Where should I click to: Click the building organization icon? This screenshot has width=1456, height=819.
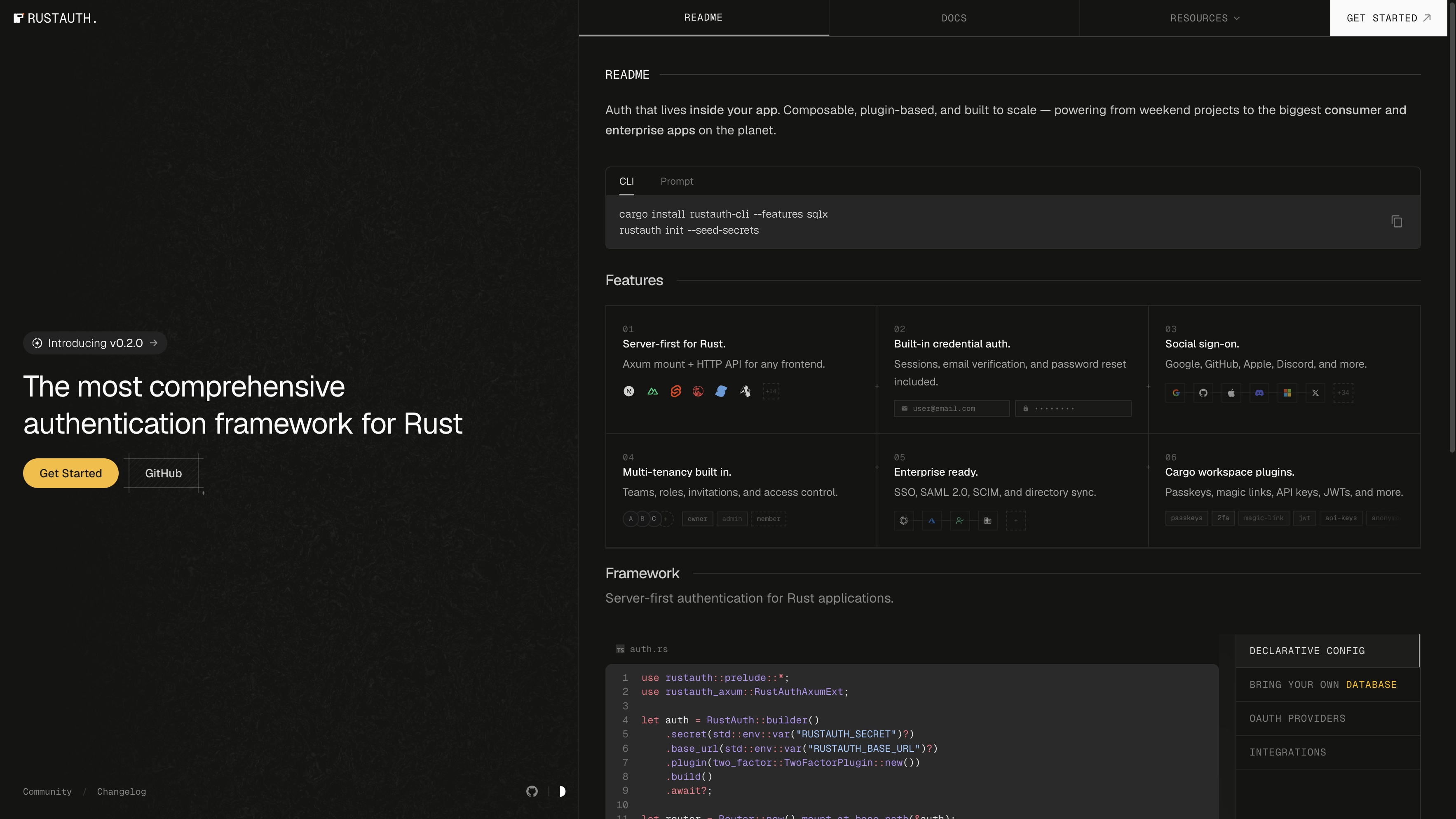click(987, 521)
